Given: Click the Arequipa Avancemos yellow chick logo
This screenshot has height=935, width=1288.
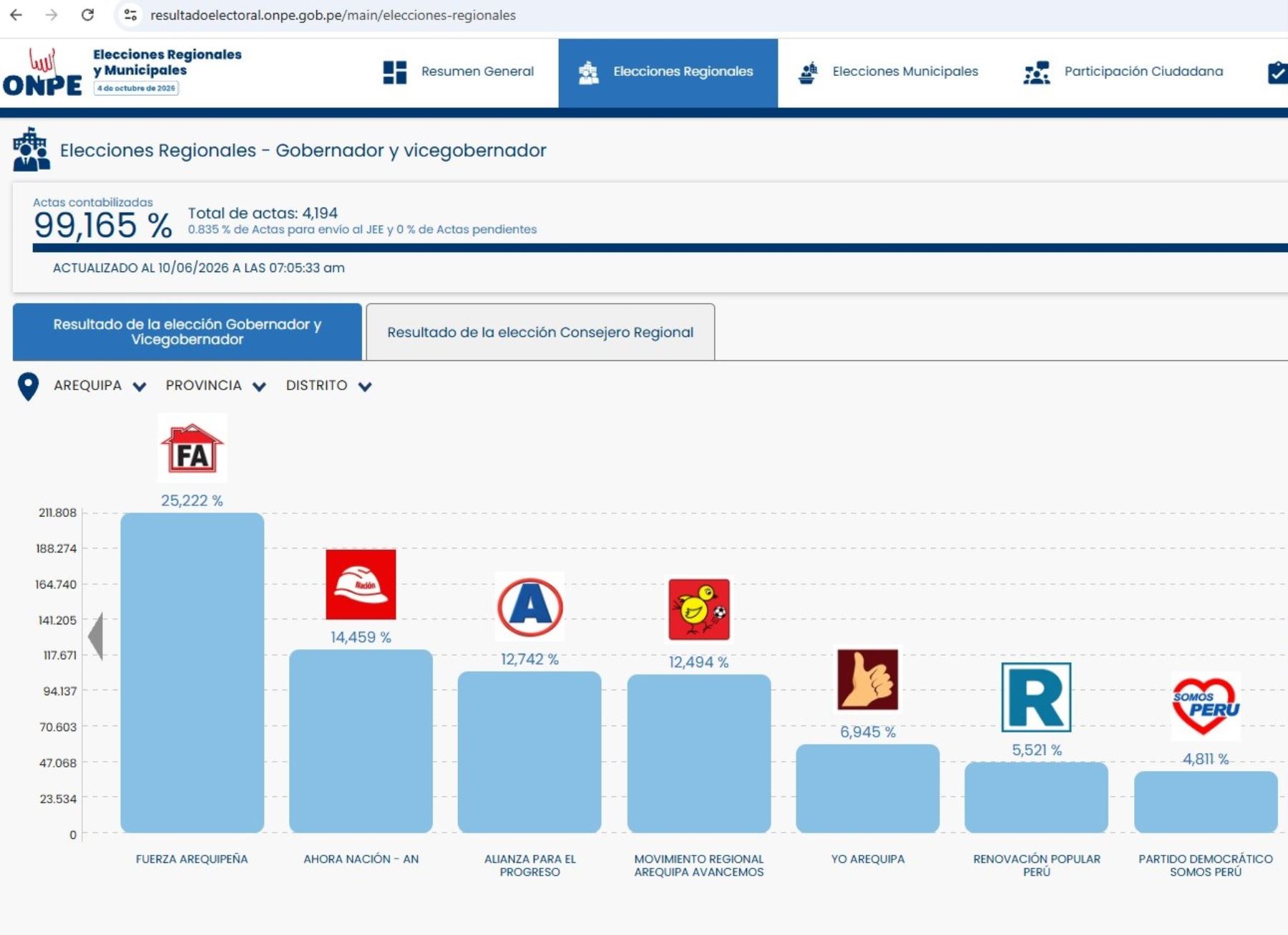Looking at the screenshot, I should coord(699,609).
